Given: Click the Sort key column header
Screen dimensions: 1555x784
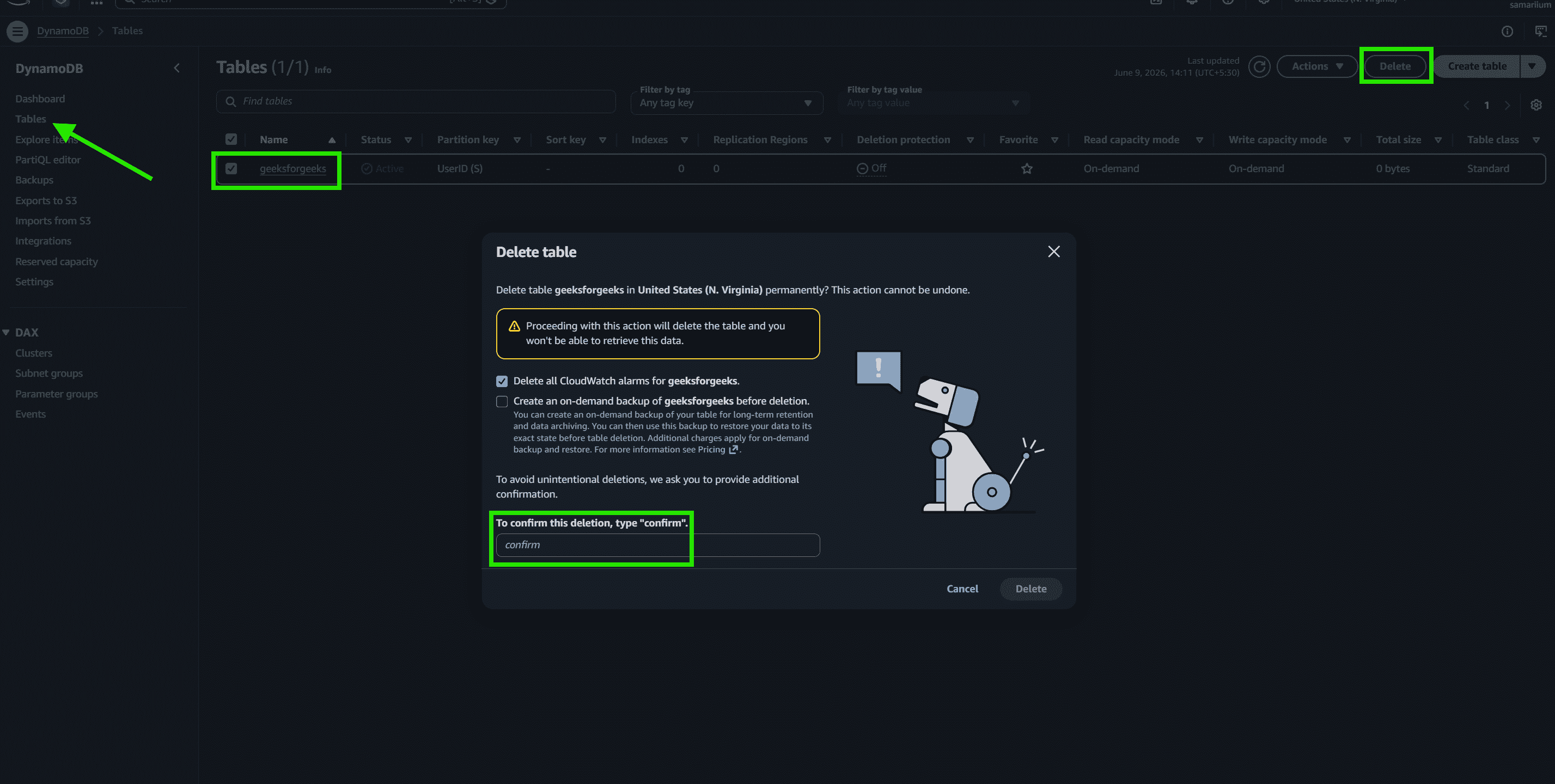Looking at the screenshot, I should (x=565, y=140).
